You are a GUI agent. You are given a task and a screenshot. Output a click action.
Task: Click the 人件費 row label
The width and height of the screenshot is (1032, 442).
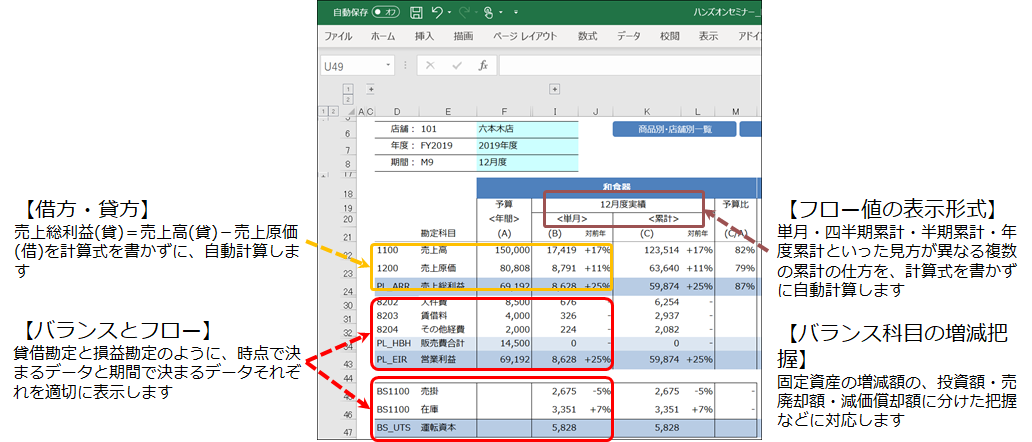[433, 303]
